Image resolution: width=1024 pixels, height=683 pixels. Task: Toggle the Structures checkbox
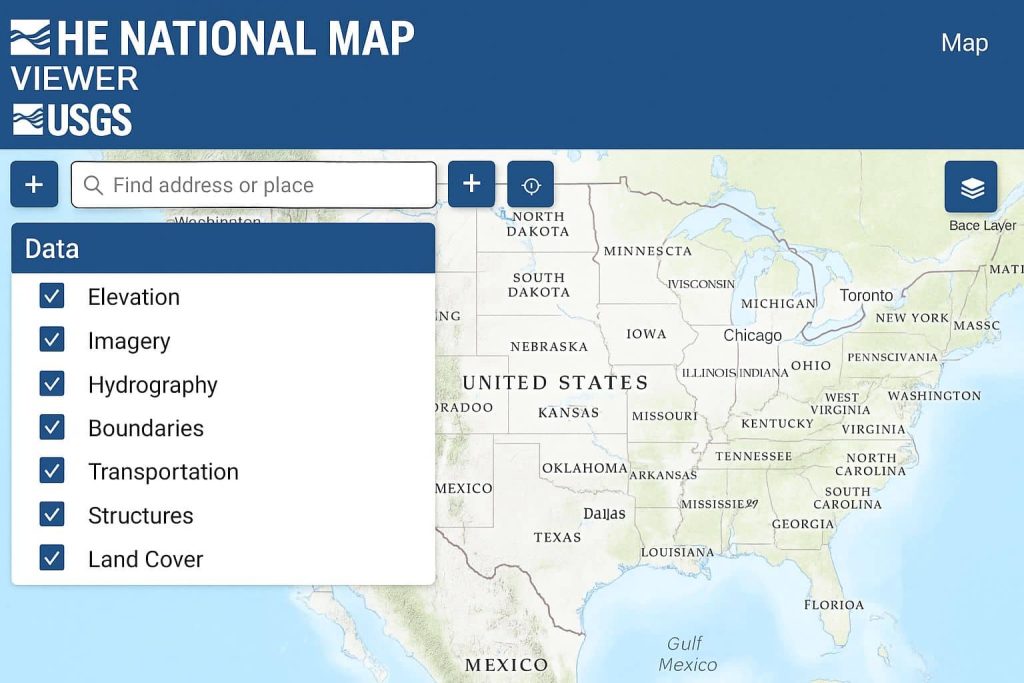click(52, 514)
